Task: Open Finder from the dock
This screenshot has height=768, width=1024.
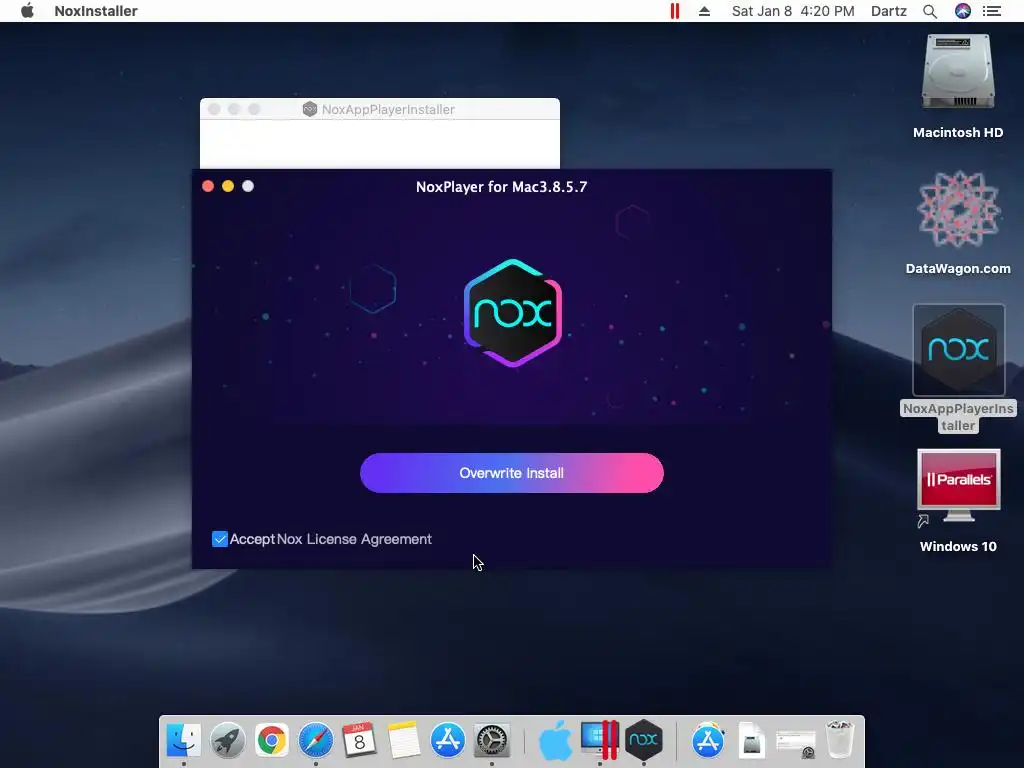Action: coord(184,741)
